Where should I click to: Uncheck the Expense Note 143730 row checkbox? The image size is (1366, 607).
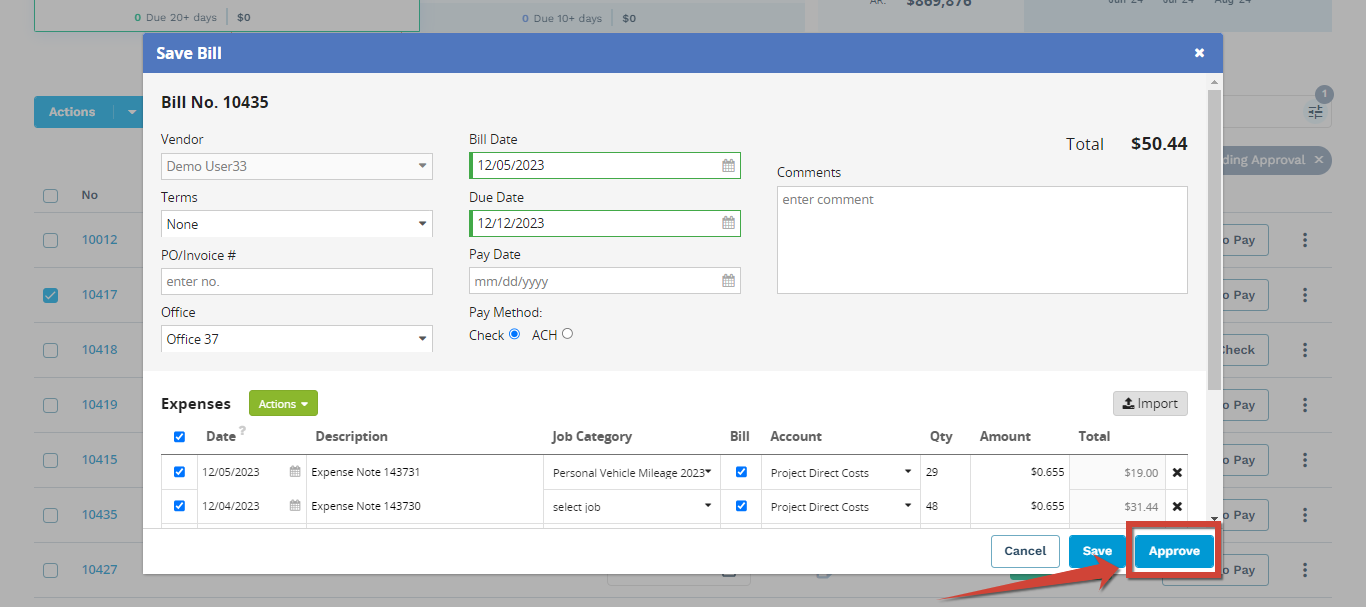[179, 506]
